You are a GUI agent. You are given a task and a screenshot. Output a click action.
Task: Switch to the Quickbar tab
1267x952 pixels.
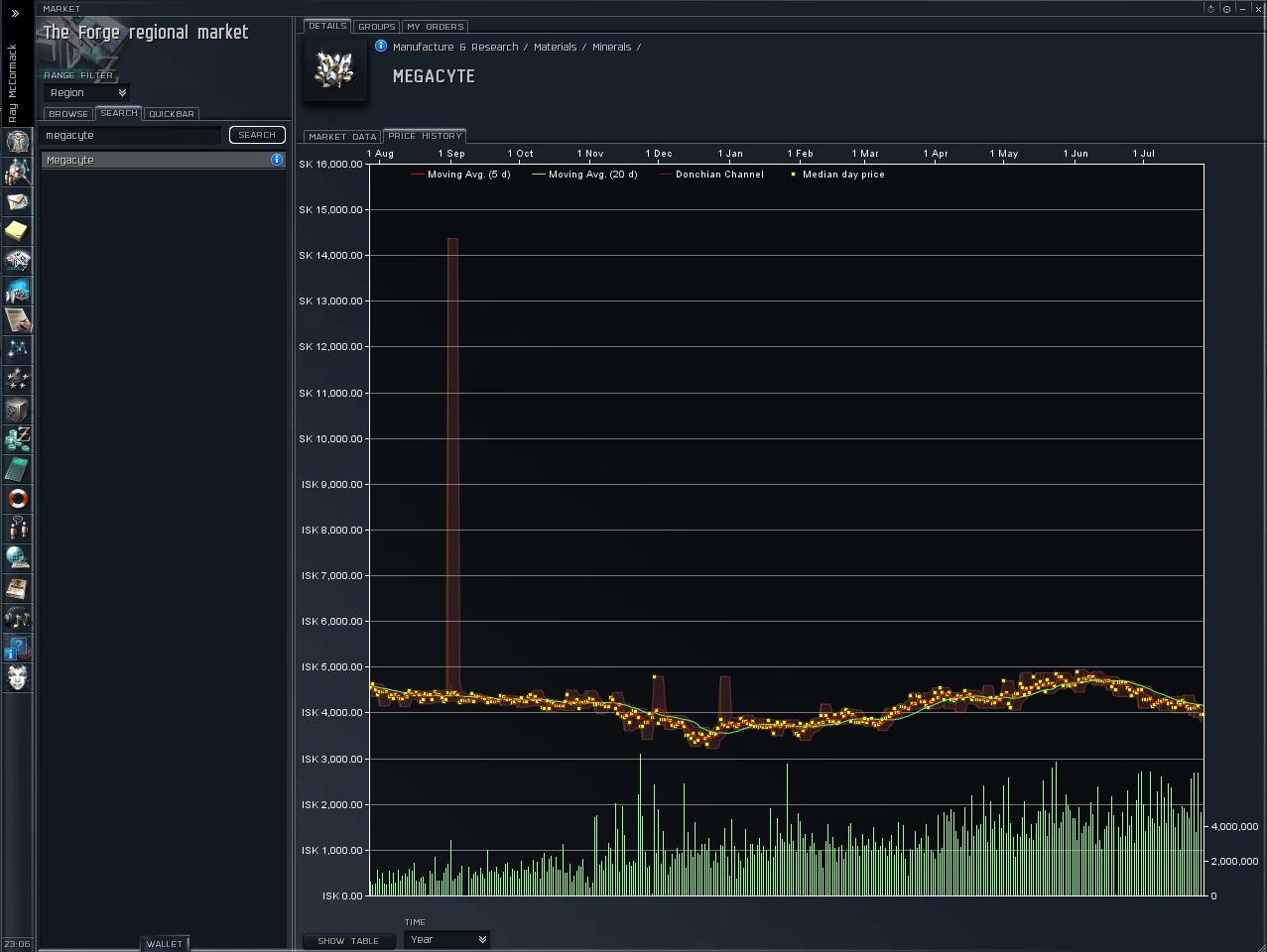coord(172,114)
